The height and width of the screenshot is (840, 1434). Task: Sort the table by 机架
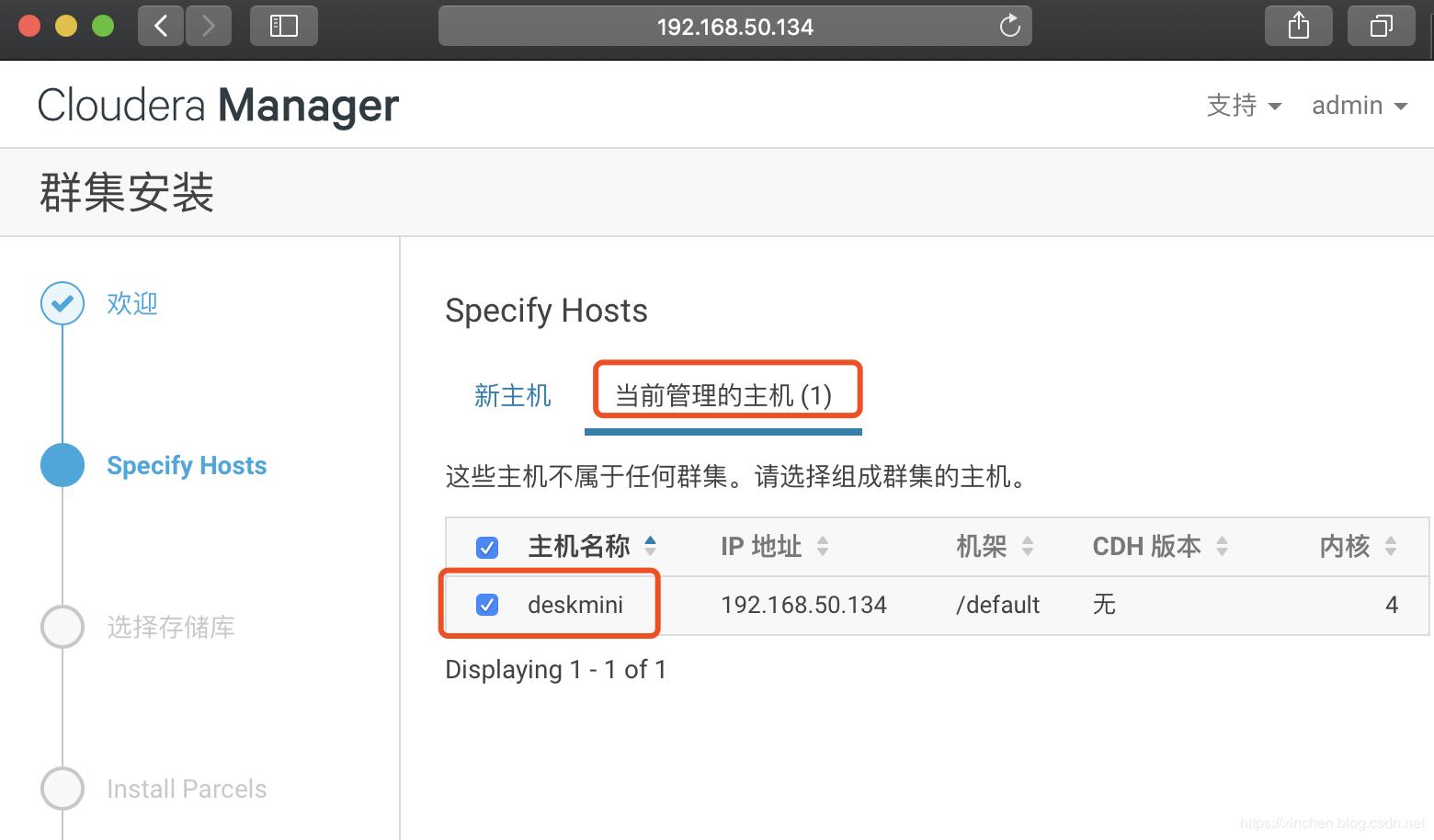tap(995, 547)
